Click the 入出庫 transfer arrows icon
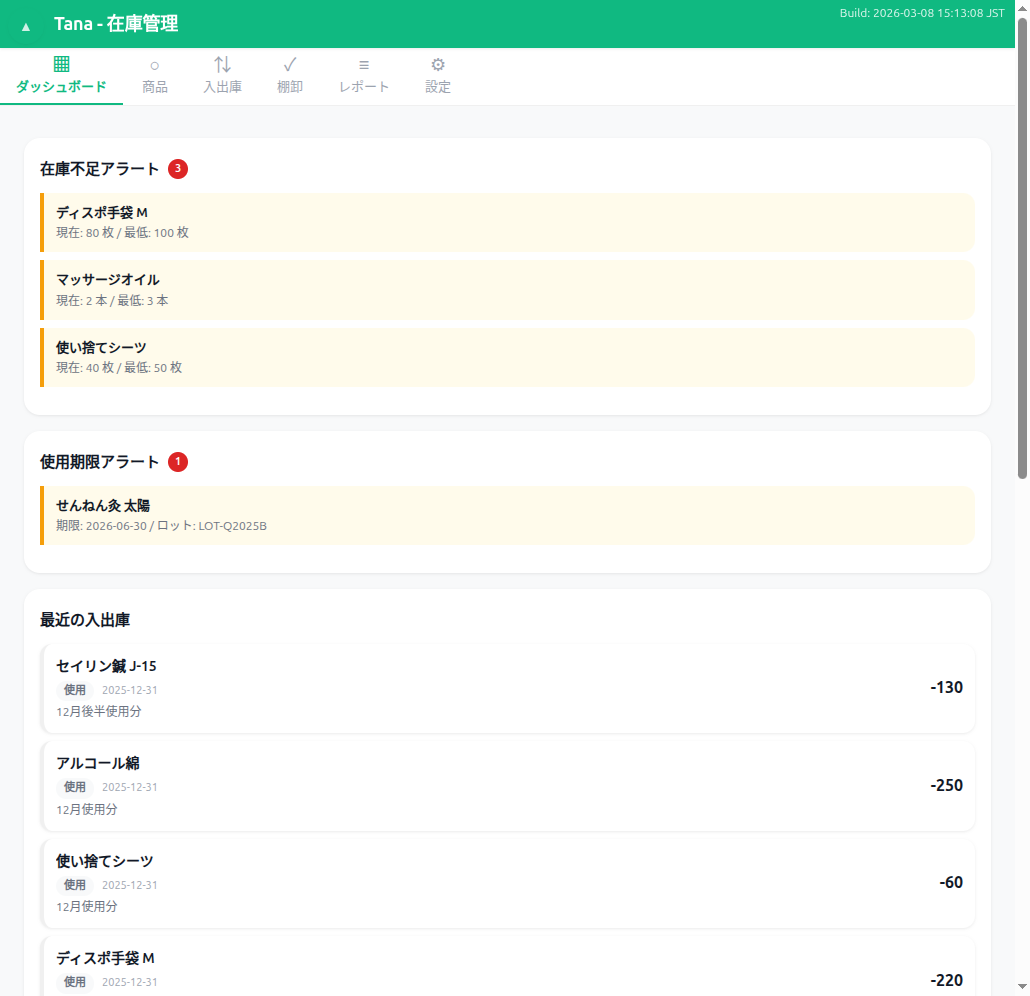The height and width of the screenshot is (996, 1030). 222,64
